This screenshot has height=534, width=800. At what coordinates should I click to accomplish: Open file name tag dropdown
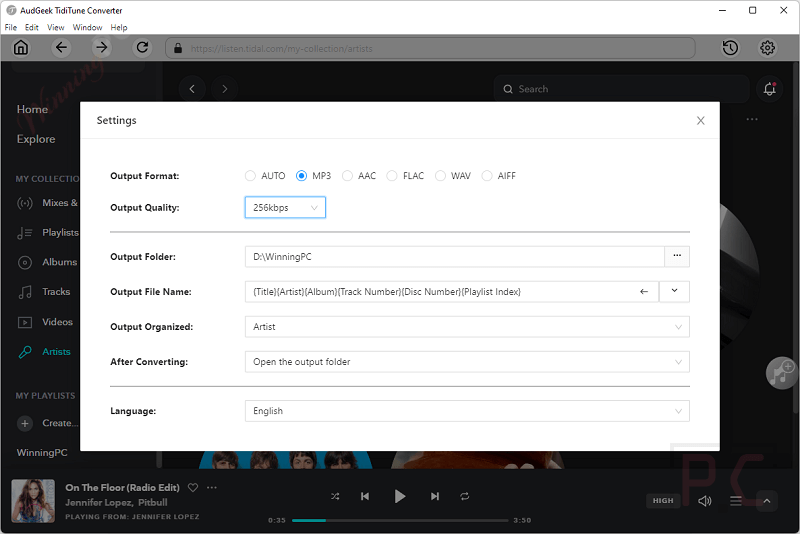pyautogui.click(x=674, y=291)
